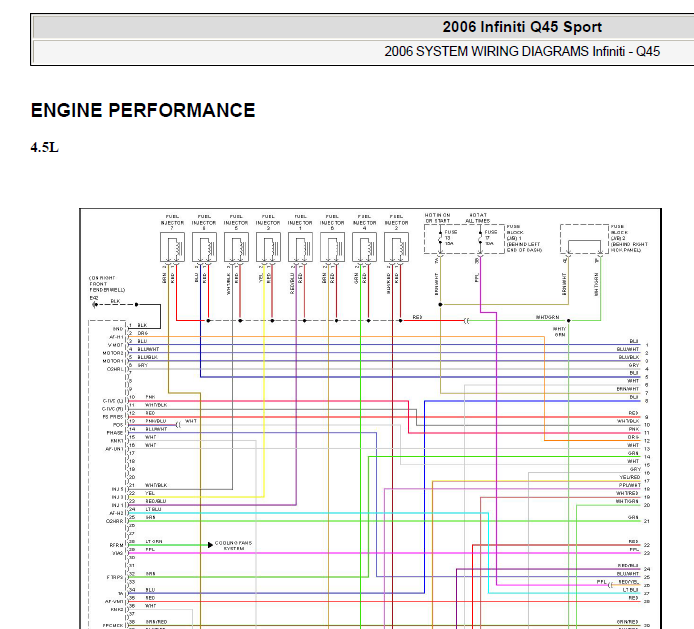Click the Fuel Injector 6 coil symbol
Screen dimensions: 694x629
(x=332, y=247)
